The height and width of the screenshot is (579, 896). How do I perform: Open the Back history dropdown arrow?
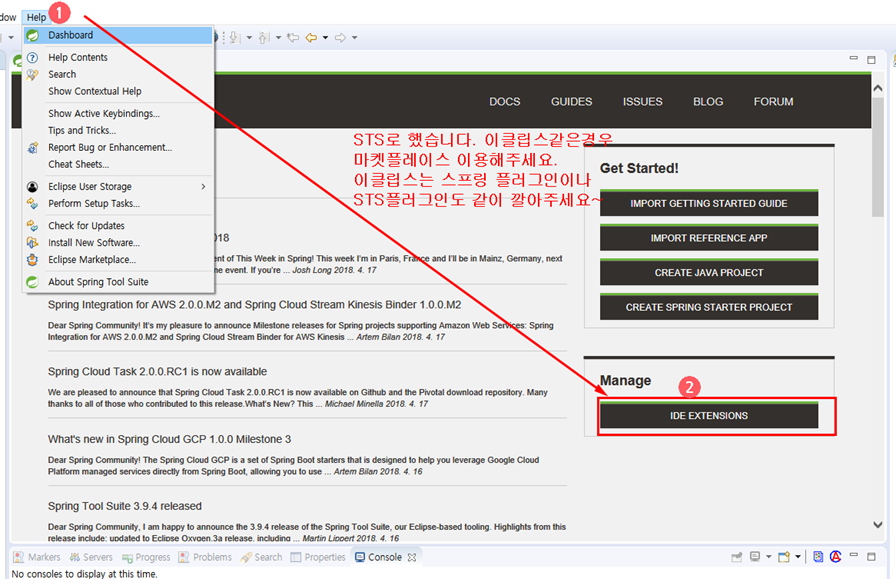pyautogui.click(x=326, y=38)
